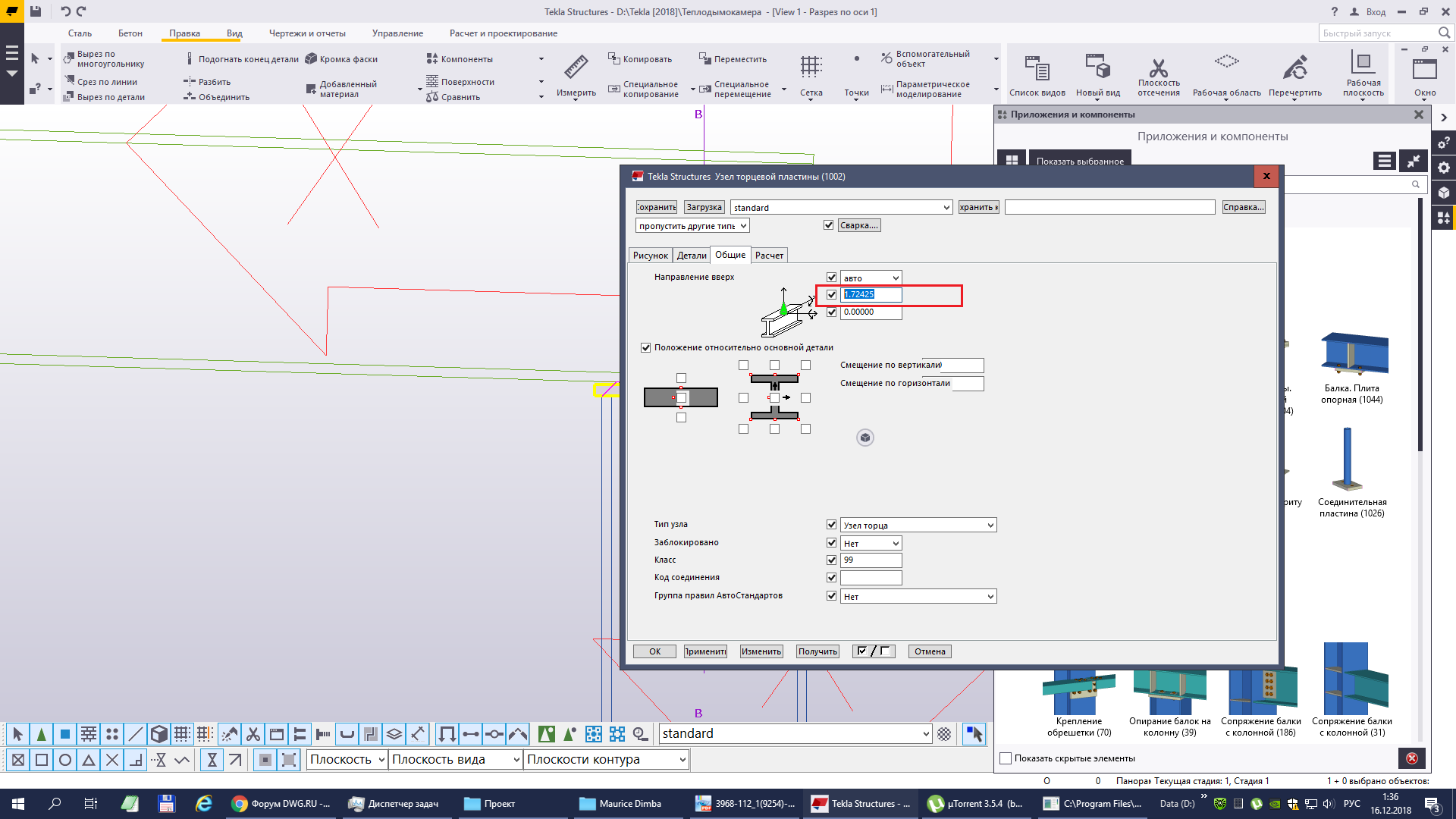
Task: Click the green triangle selection switch
Action: click(x=42, y=734)
